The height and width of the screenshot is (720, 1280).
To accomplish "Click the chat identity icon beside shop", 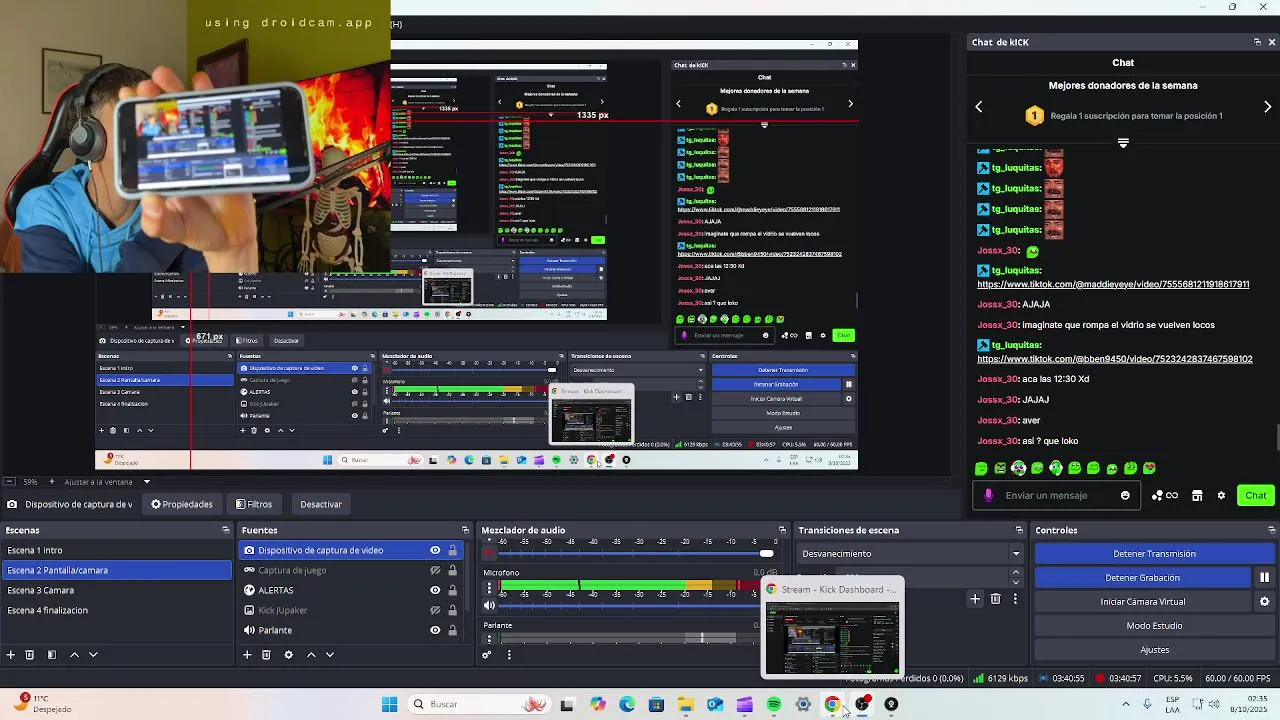I will pos(1164,495).
